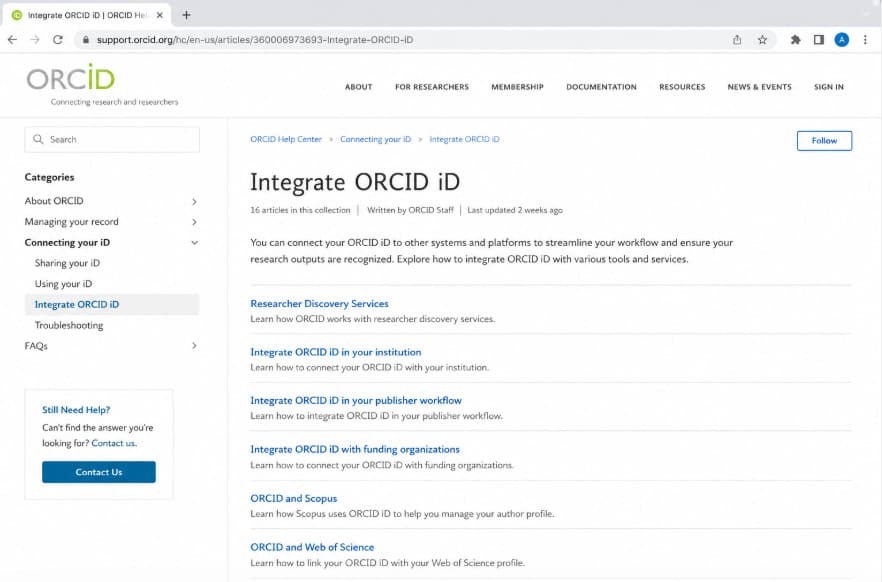
Task: Open the Troubleshooting section
Action: pyautogui.click(x=69, y=325)
